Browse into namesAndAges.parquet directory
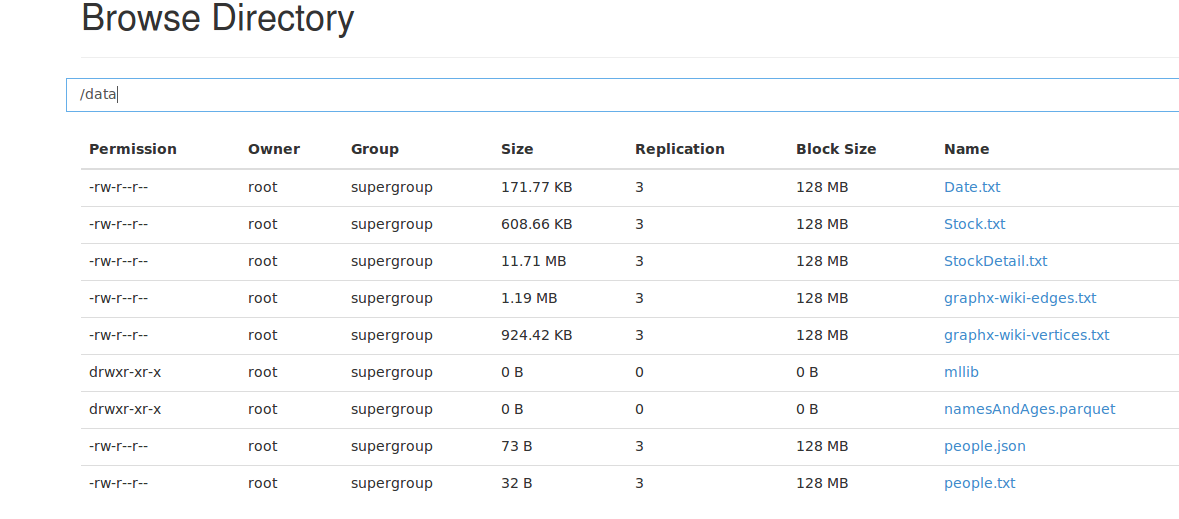 (1029, 409)
